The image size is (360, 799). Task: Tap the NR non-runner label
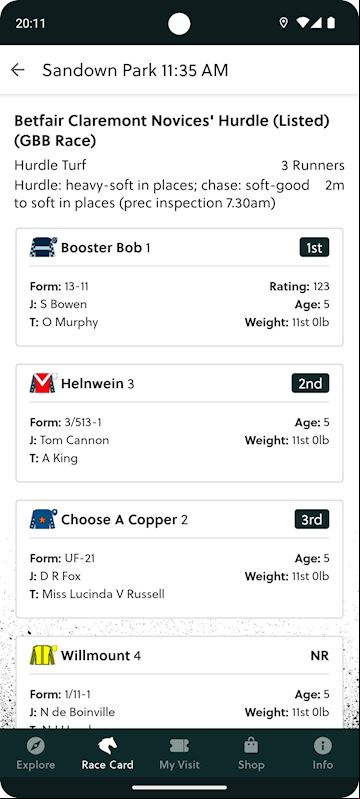coord(320,656)
